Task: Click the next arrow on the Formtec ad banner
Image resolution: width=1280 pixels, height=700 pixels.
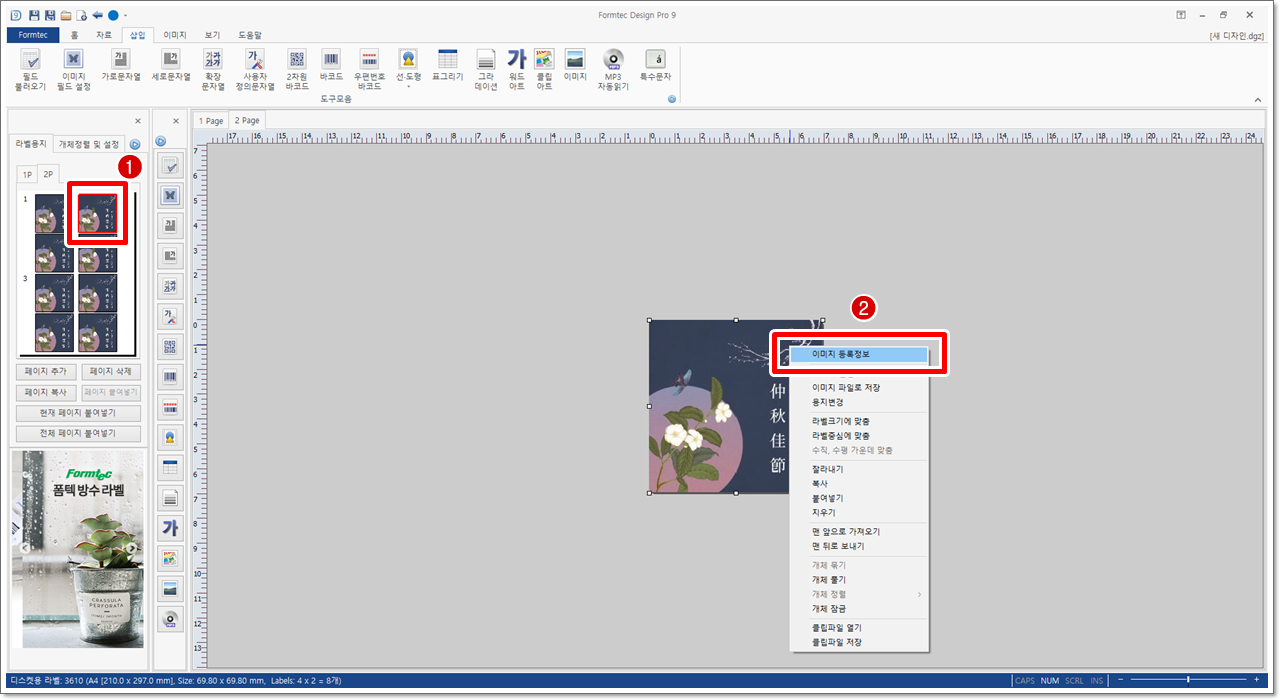Action: [x=131, y=548]
